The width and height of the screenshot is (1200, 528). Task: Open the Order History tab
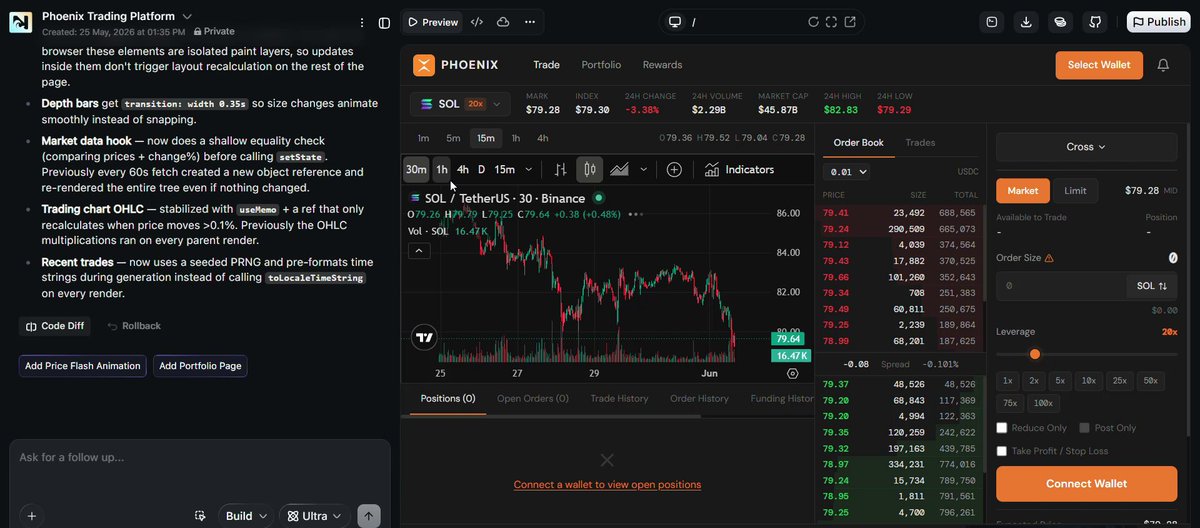pyautogui.click(x=699, y=398)
